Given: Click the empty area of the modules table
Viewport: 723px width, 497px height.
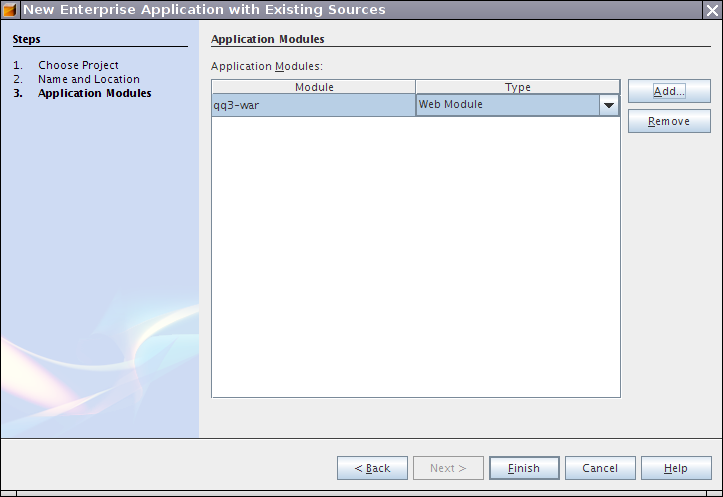Looking at the screenshot, I should tap(415, 260).
